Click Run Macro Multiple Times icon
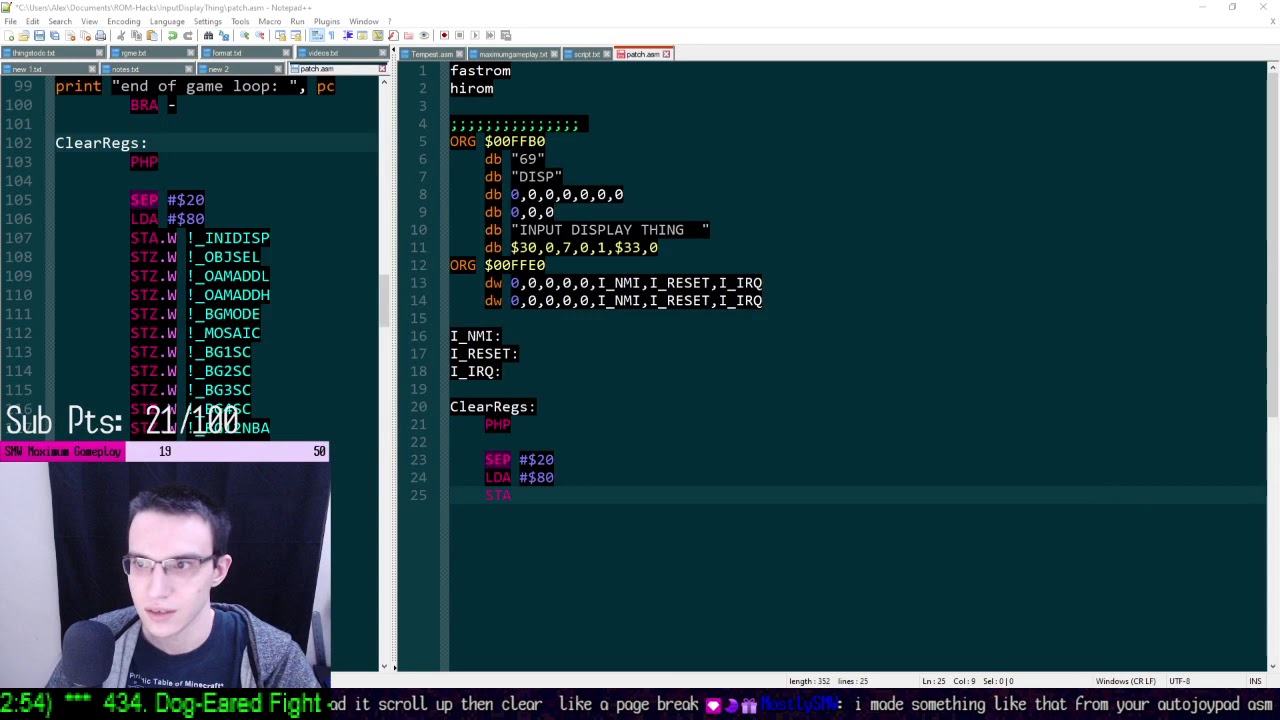This screenshot has height=720, width=1280. 491,35
